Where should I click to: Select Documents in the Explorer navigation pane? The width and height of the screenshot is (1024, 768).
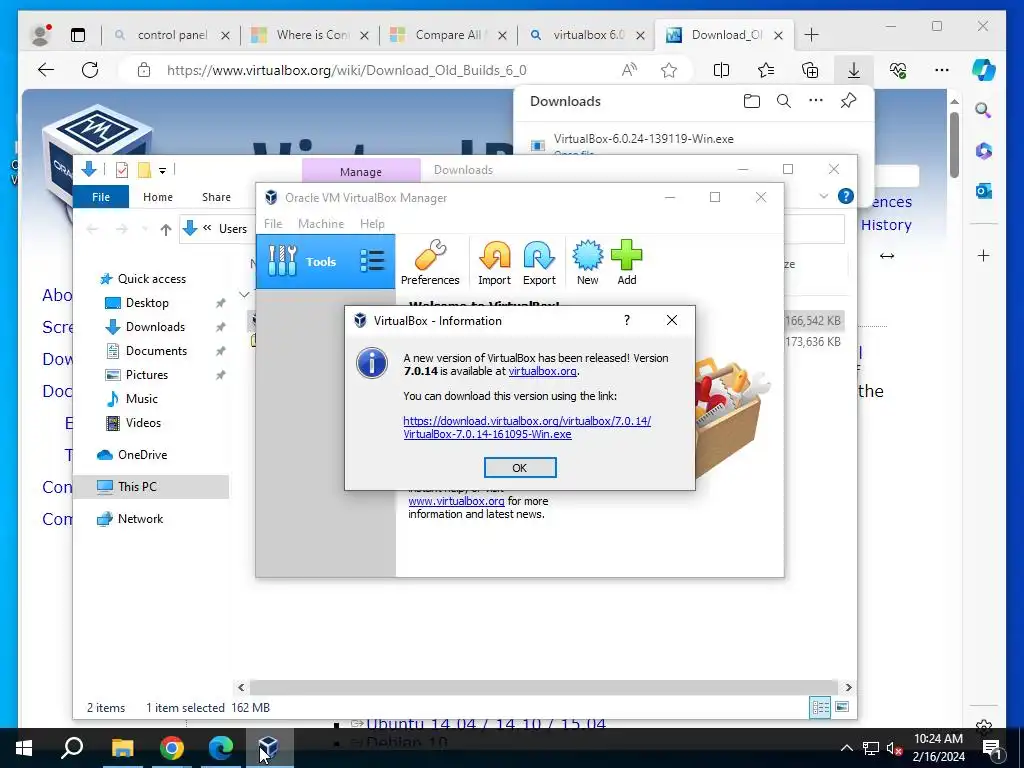(x=156, y=351)
